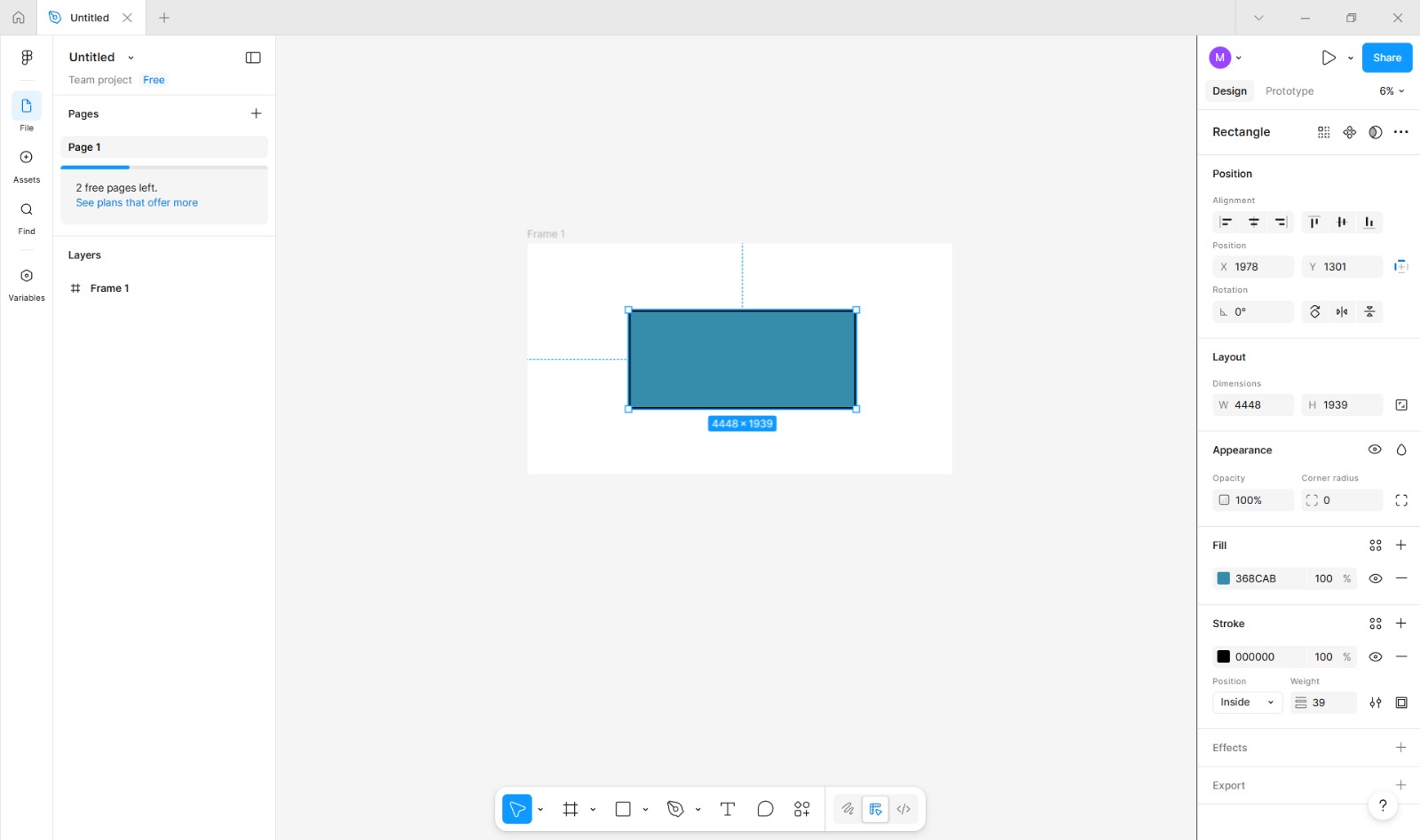Select the Text tool
This screenshot has width=1420, height=840.
(x=727, y=808)
